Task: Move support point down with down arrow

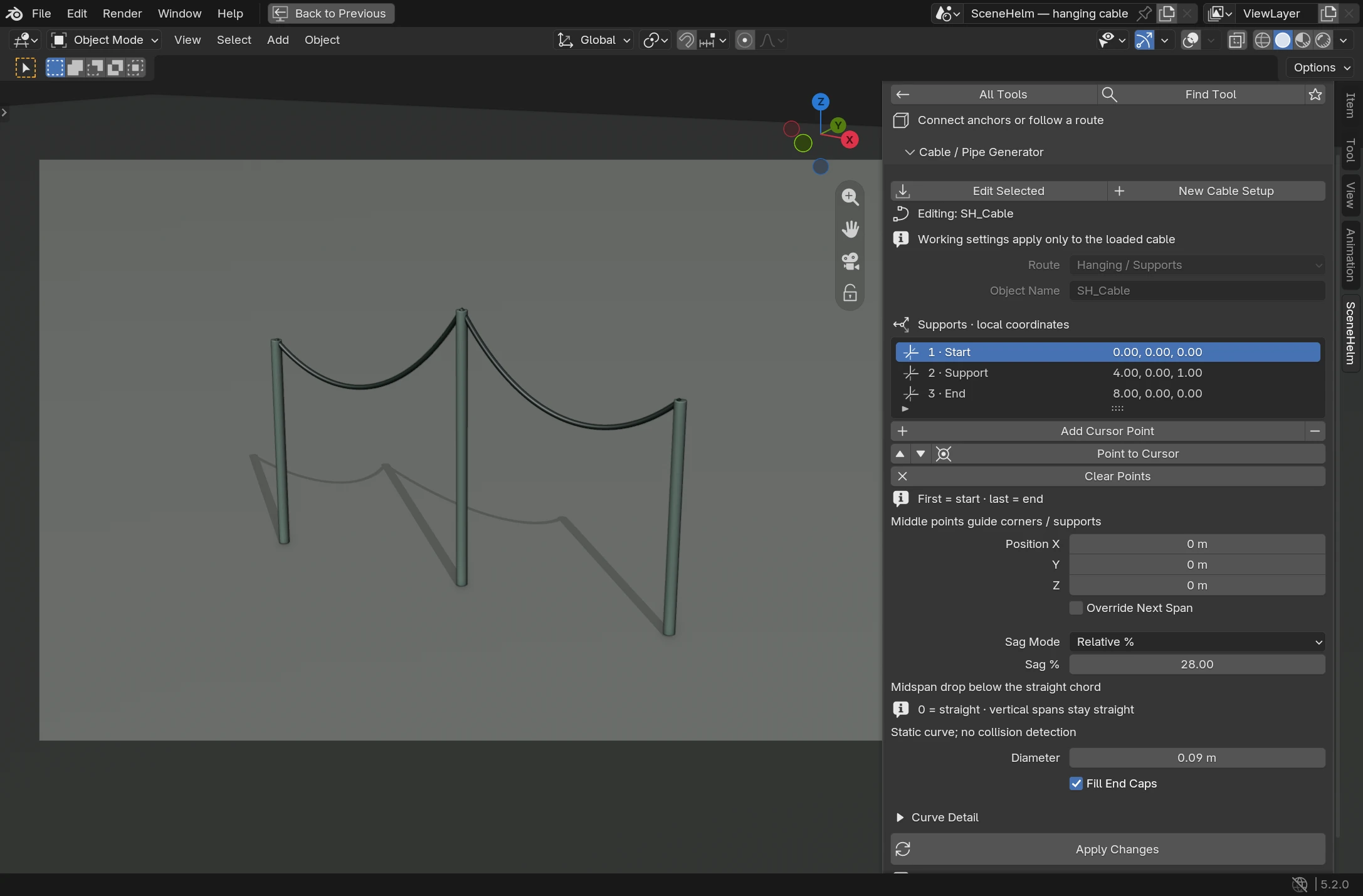Action: tap(920, 453)
